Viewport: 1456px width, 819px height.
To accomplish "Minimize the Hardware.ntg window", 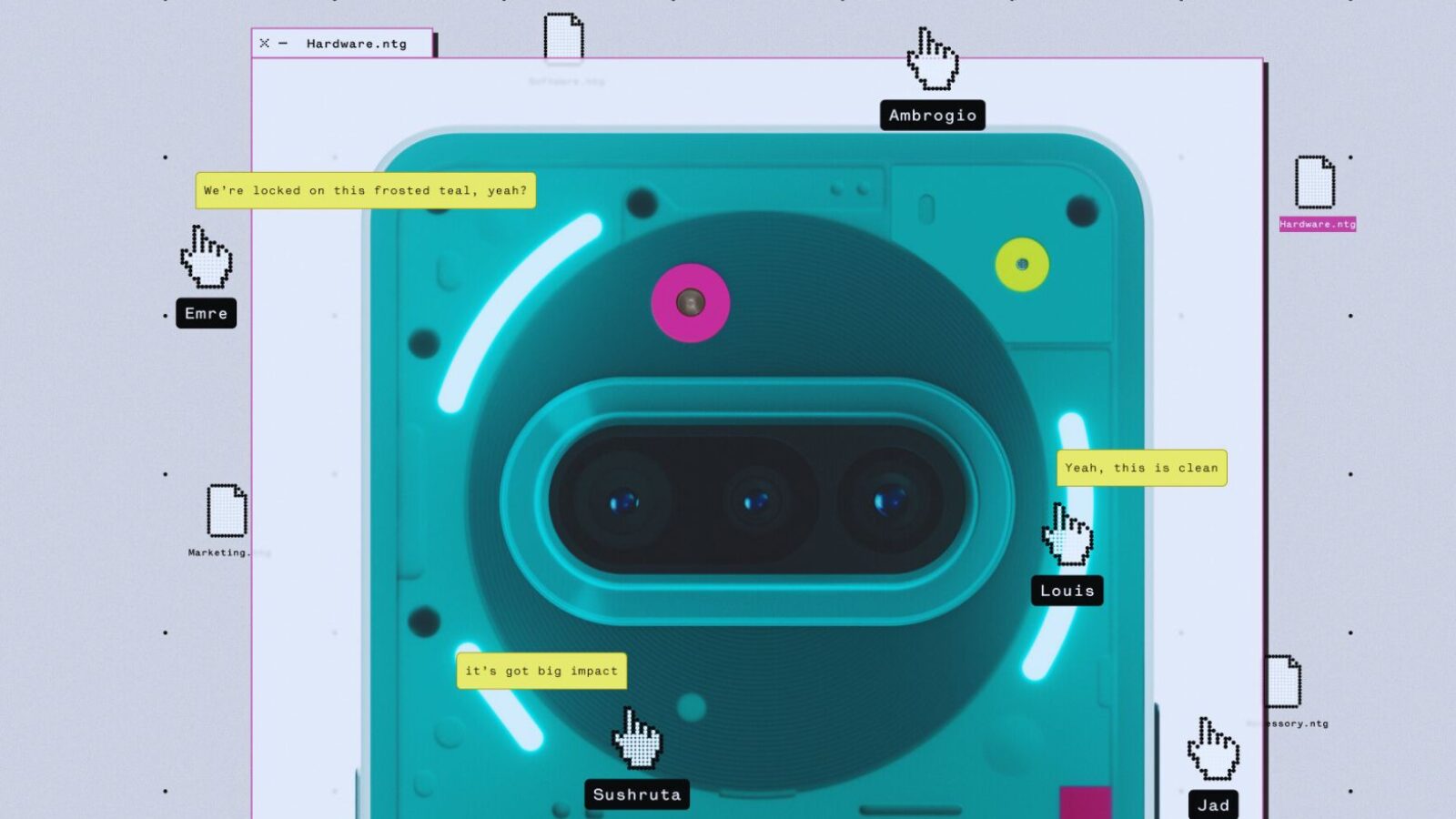I will tap(283, 43).
